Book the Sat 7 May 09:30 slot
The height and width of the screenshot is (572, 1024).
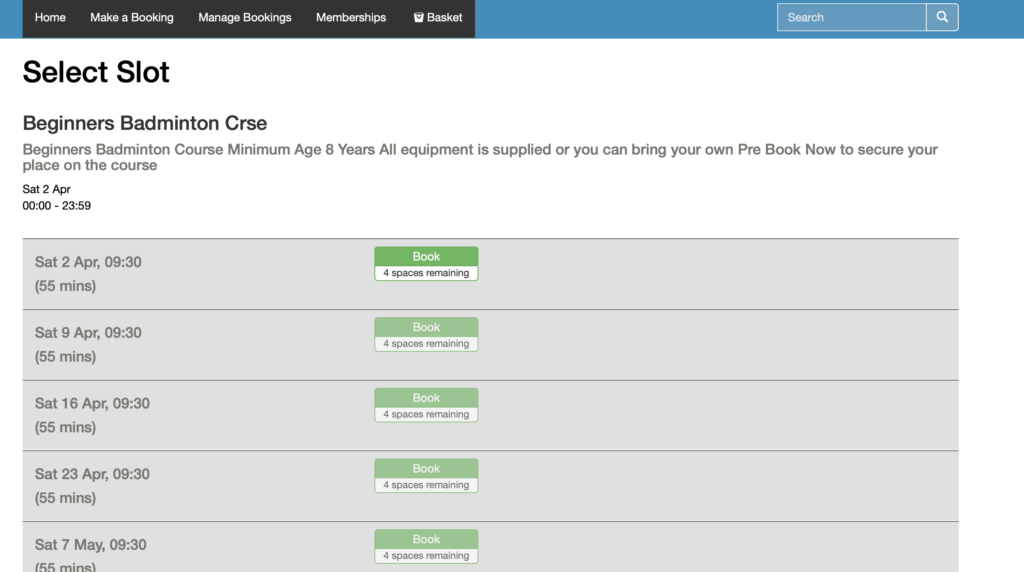tap(426, 539)
